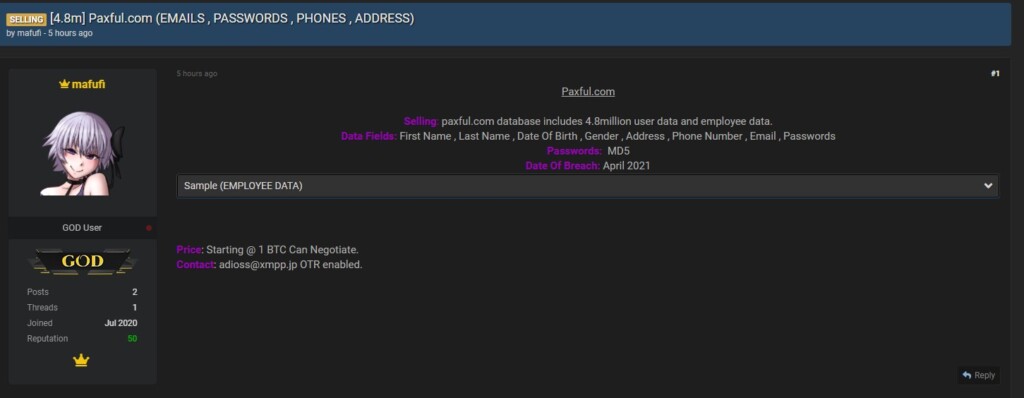Click the 5 hours ago post timestamp
Screen dimensions: 1024x398
pos(197,74)
